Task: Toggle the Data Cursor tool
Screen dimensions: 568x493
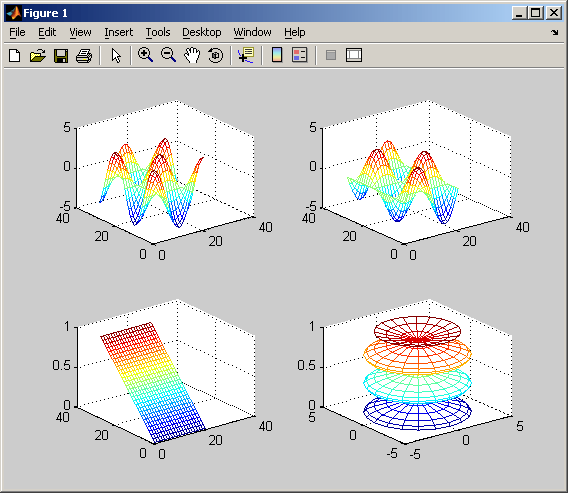Action: 246,55
